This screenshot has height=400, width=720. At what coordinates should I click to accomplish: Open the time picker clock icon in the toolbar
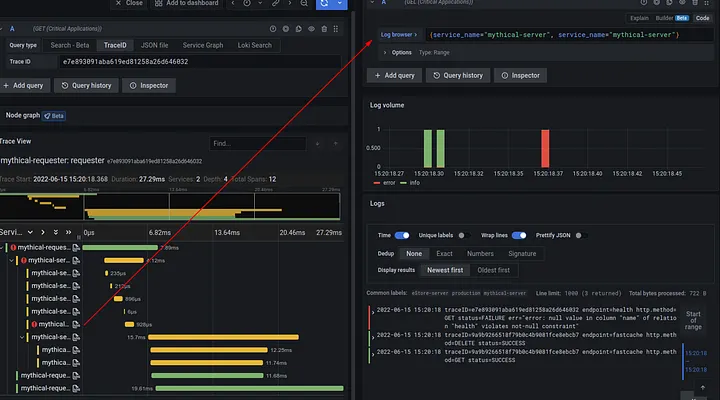247,3
